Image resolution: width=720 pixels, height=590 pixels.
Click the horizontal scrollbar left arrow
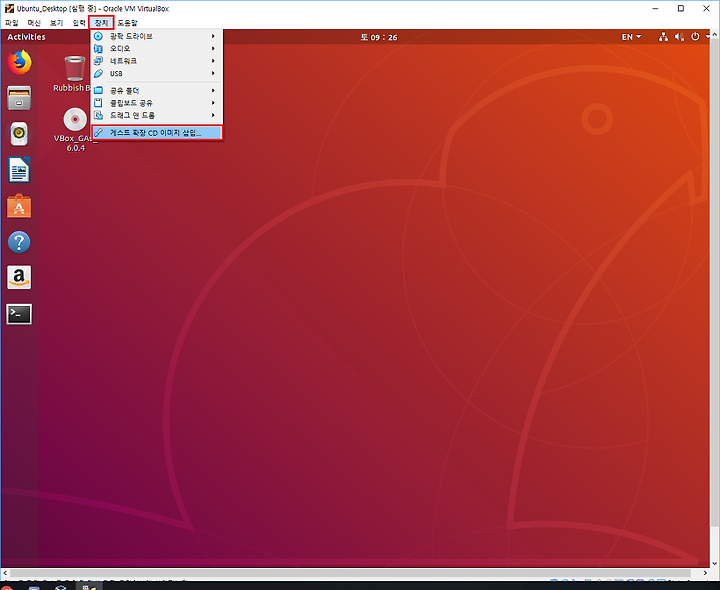(x=5, y=573)
